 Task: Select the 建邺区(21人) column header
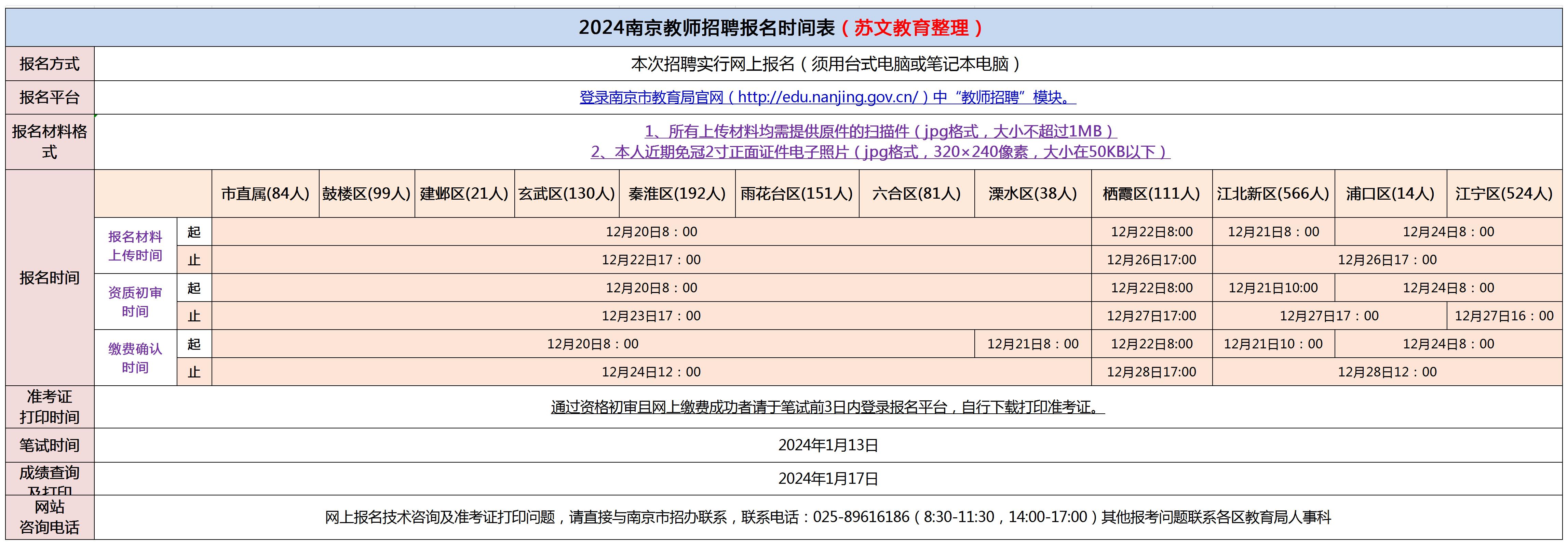[x=464, y=194]
